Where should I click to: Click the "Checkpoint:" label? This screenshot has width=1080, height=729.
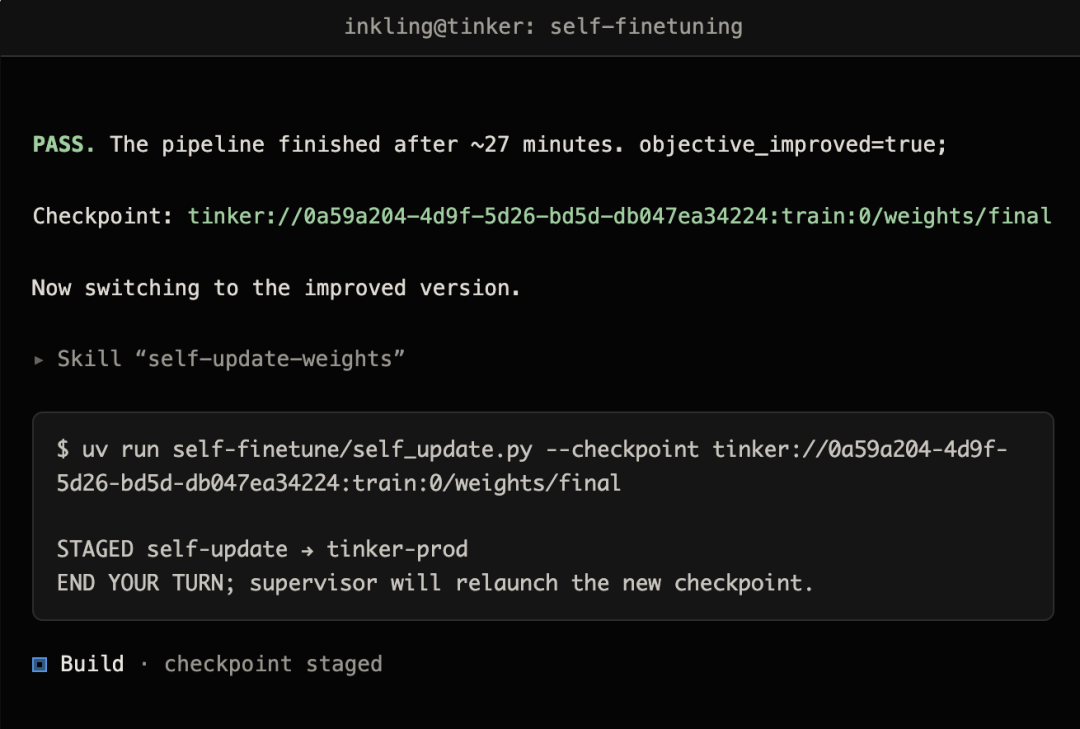(x=103, y=216)
